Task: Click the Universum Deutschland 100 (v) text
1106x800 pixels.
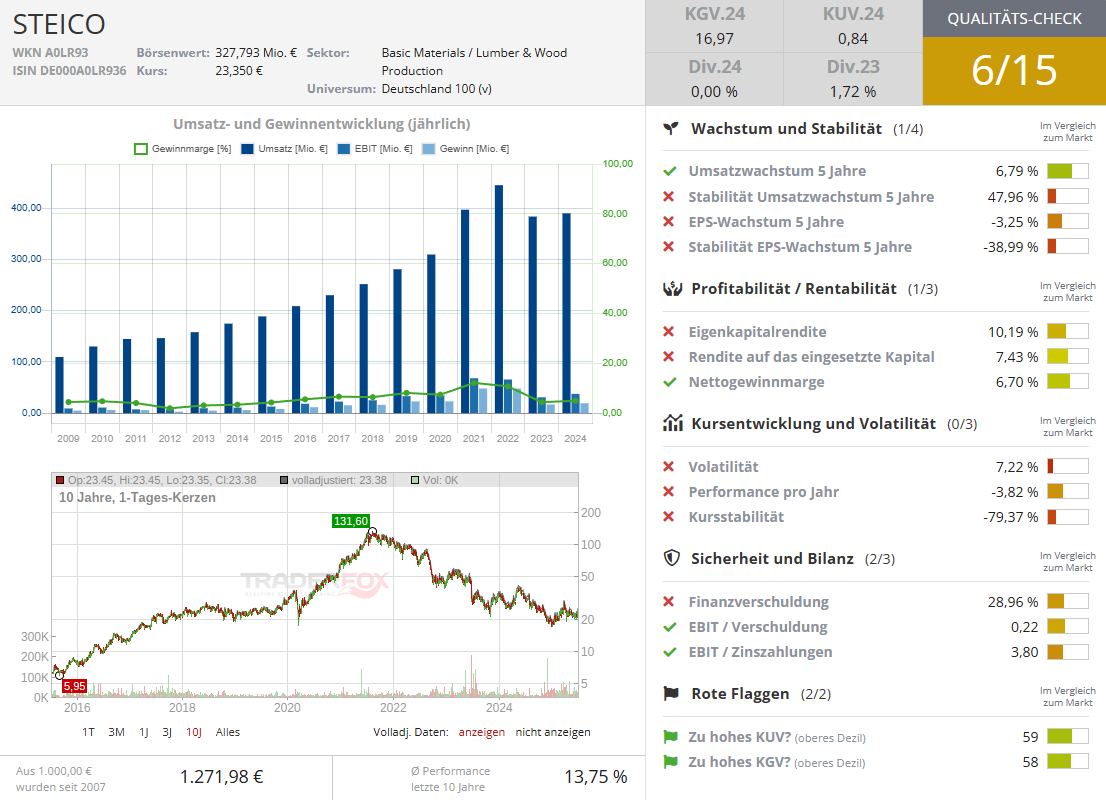Action: click(437, 89)
